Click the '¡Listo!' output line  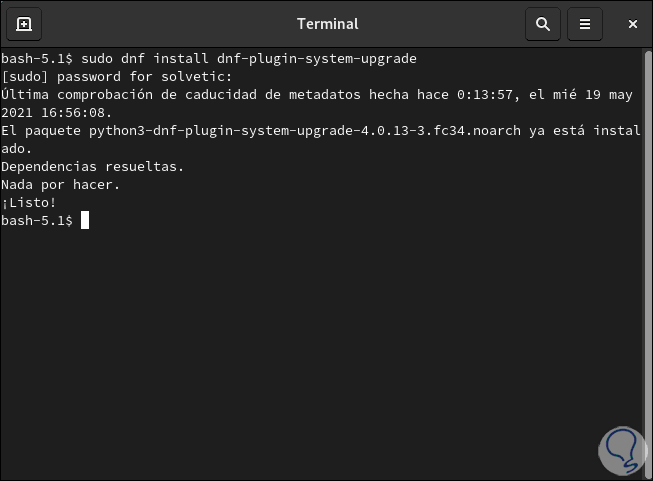tap(29, 202)
